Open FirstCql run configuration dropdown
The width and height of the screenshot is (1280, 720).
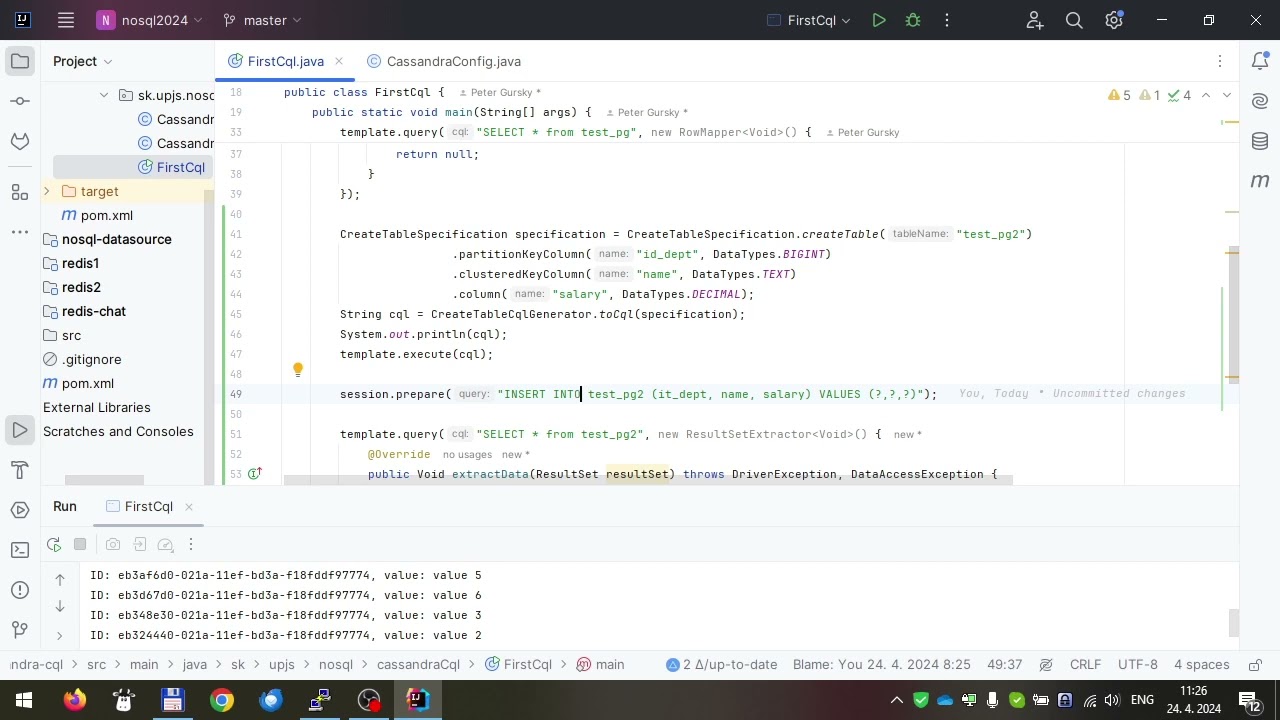click(x=808, y=20)
